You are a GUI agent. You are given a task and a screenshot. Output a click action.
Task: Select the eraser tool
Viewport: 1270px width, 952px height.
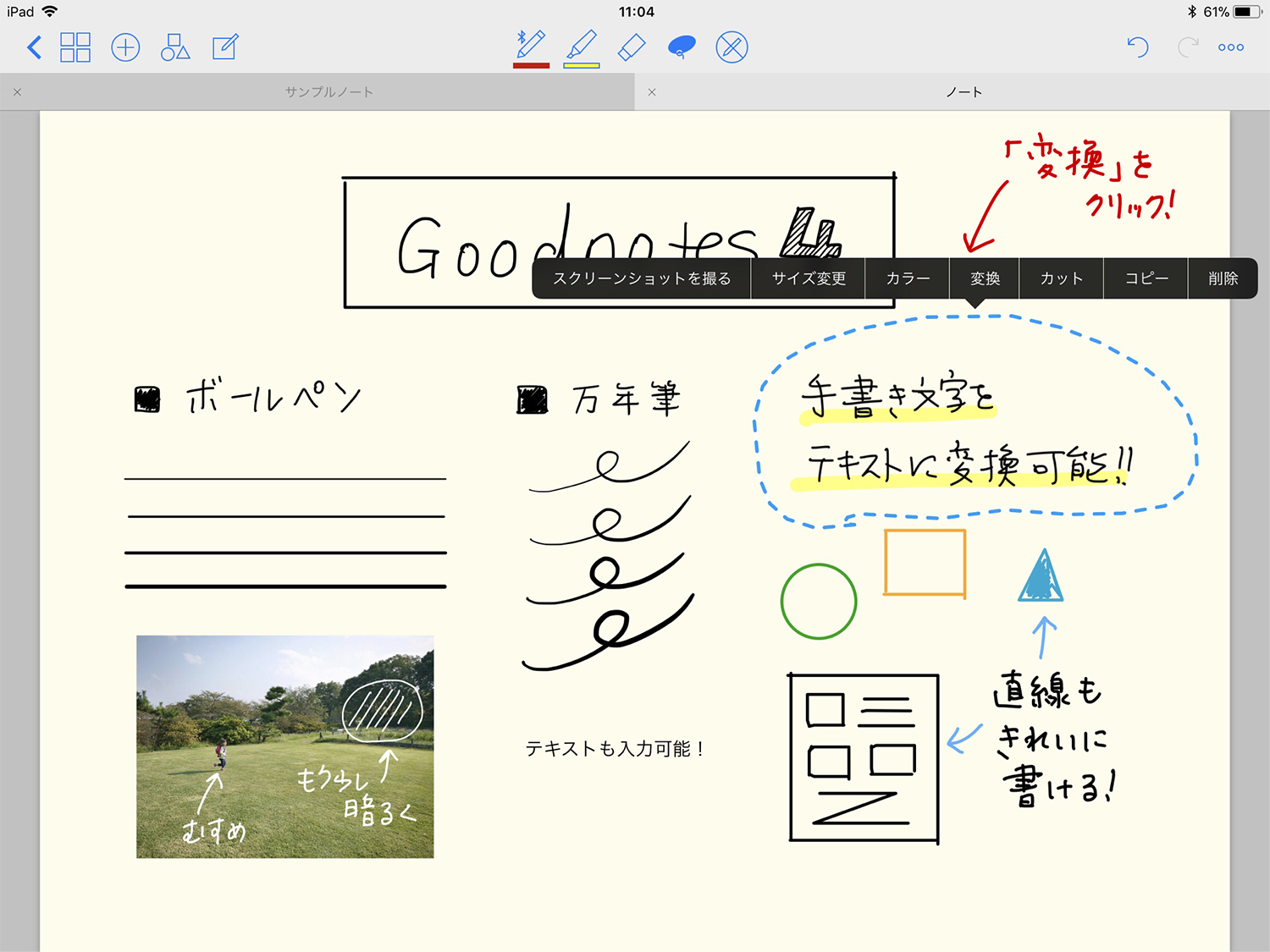coord(632,47)
